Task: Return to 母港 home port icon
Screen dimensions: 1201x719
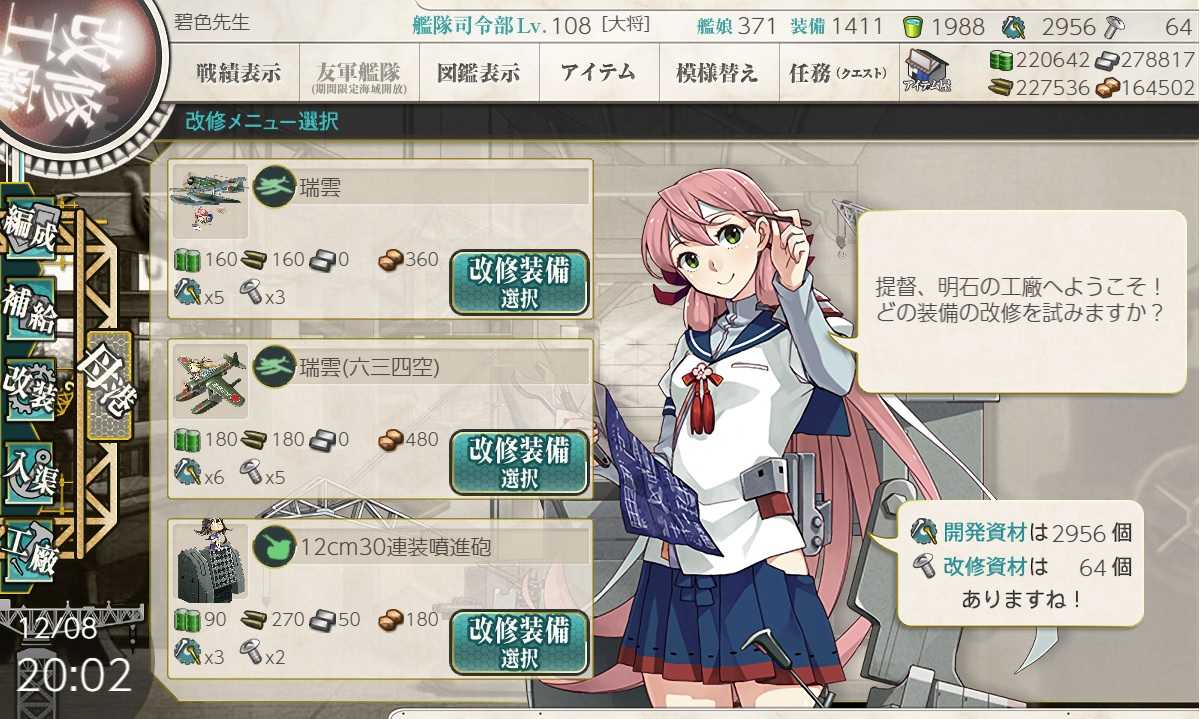Action: (x=108, y=385)
